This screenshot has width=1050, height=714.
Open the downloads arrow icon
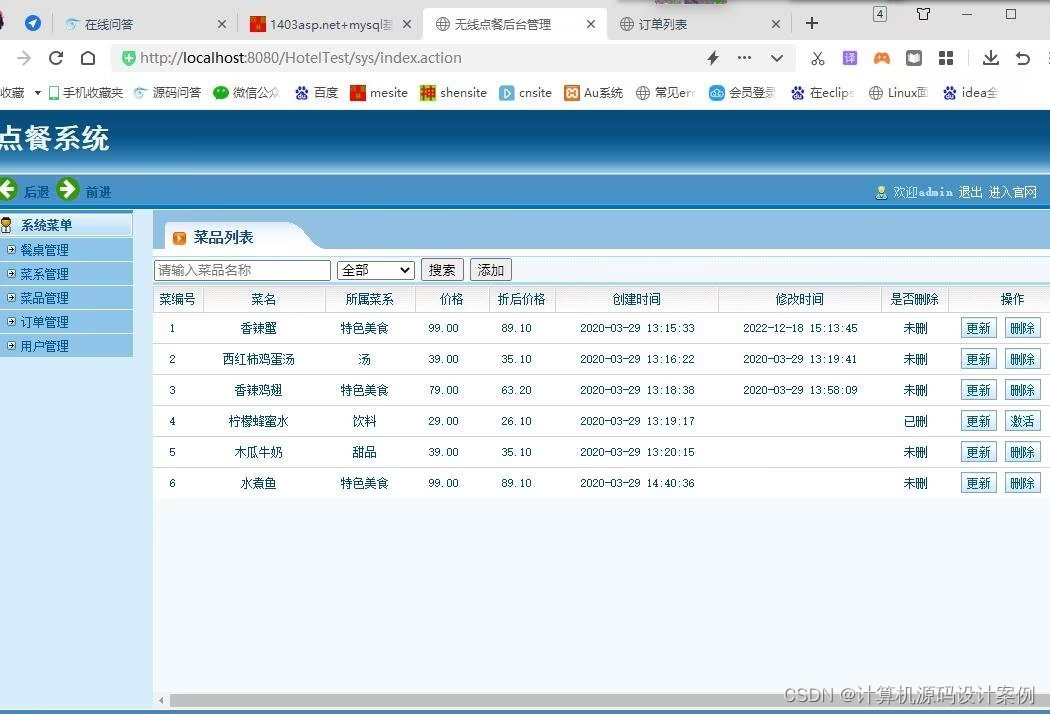[x=990, y=58]
